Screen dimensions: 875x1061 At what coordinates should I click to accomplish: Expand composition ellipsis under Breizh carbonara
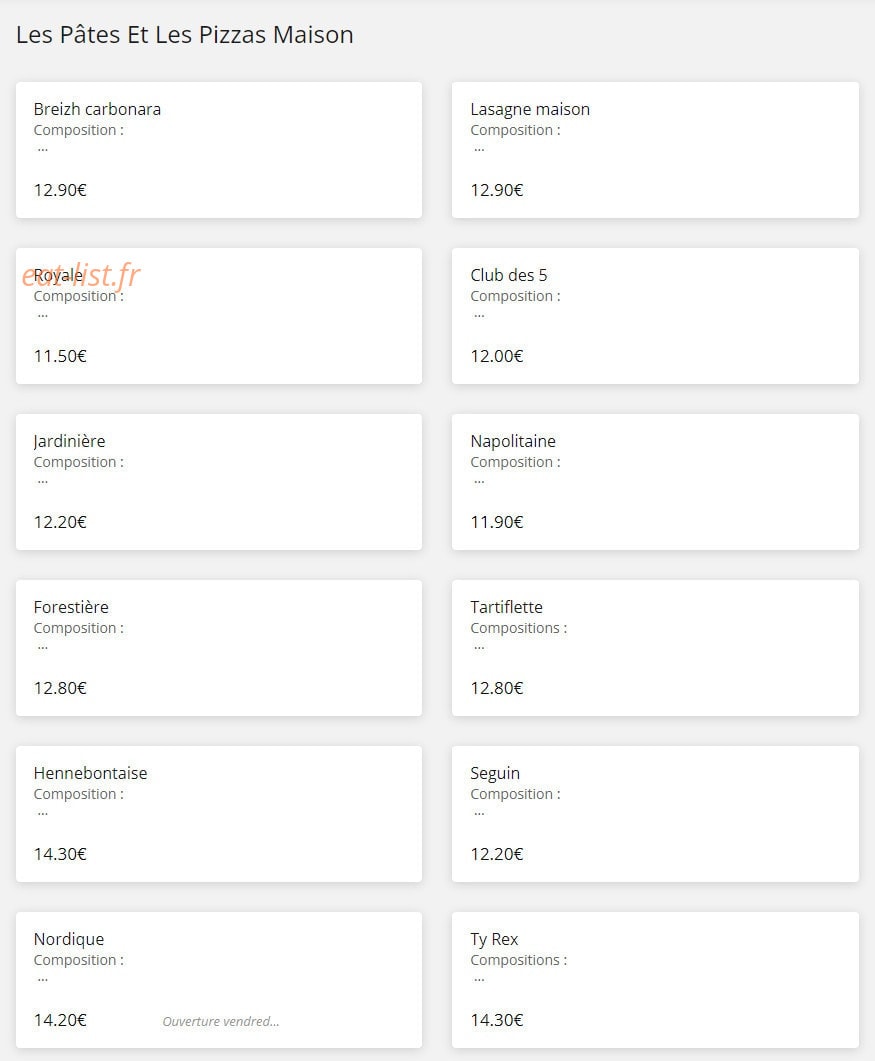coord(43,150)
